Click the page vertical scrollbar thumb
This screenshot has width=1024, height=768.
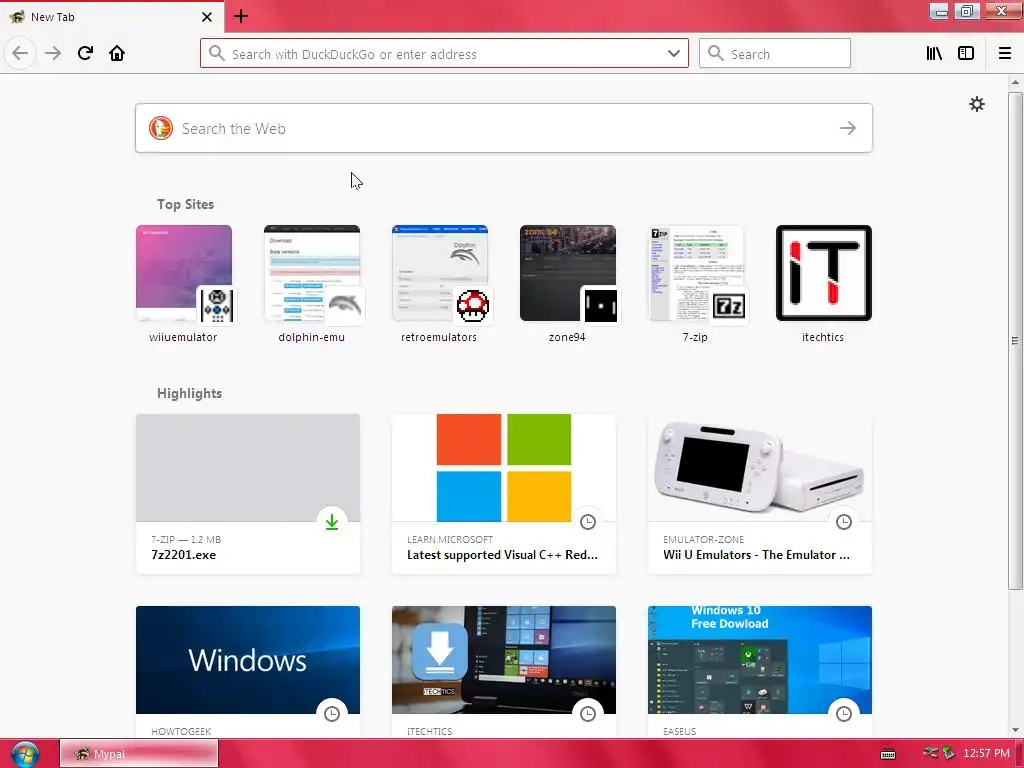[1014, 340]
